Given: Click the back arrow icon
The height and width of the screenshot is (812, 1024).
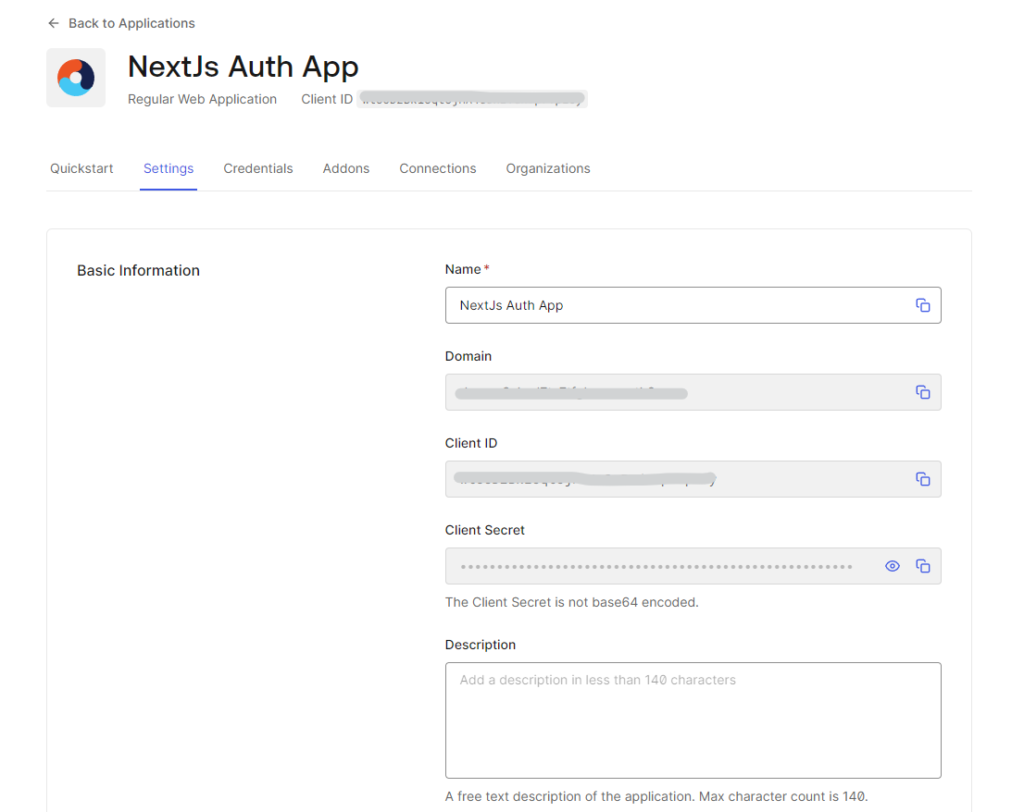Looking at the screenshot, I should tap(54, 23).
